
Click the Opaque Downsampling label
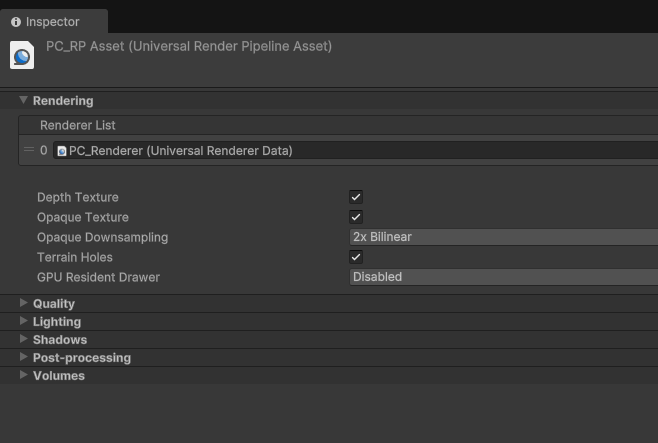102,237
